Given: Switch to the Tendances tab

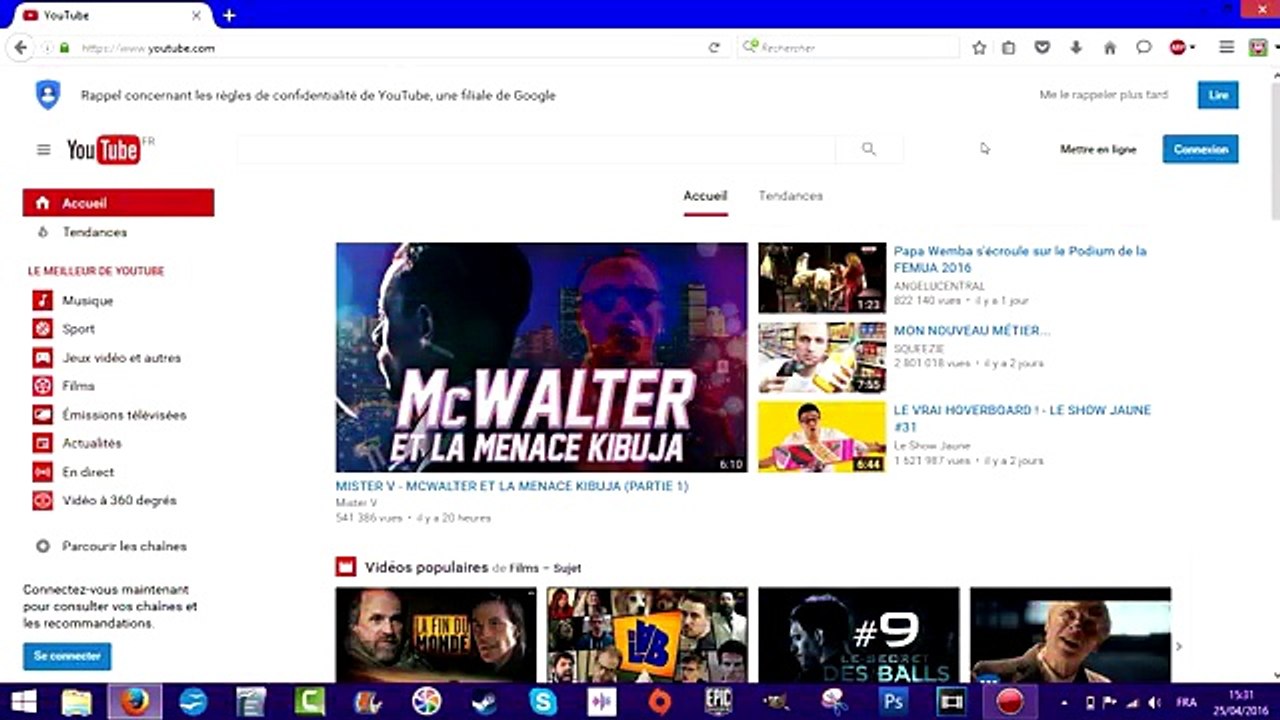Looking at the screenshot, I should click(790, 196).
